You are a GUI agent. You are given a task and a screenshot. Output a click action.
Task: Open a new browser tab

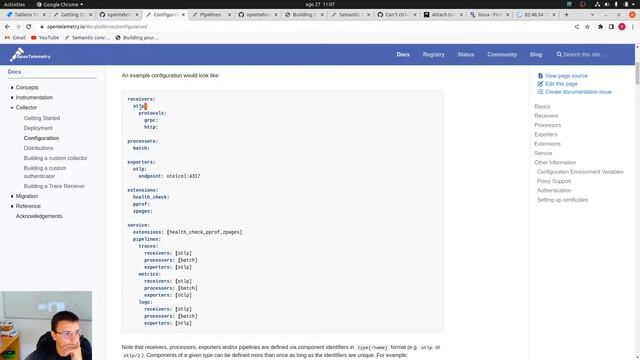coord(566,14)
